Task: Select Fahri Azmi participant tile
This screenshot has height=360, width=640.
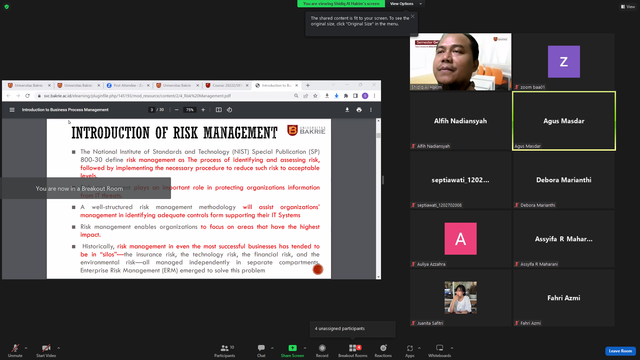Action: pos(564,298)
